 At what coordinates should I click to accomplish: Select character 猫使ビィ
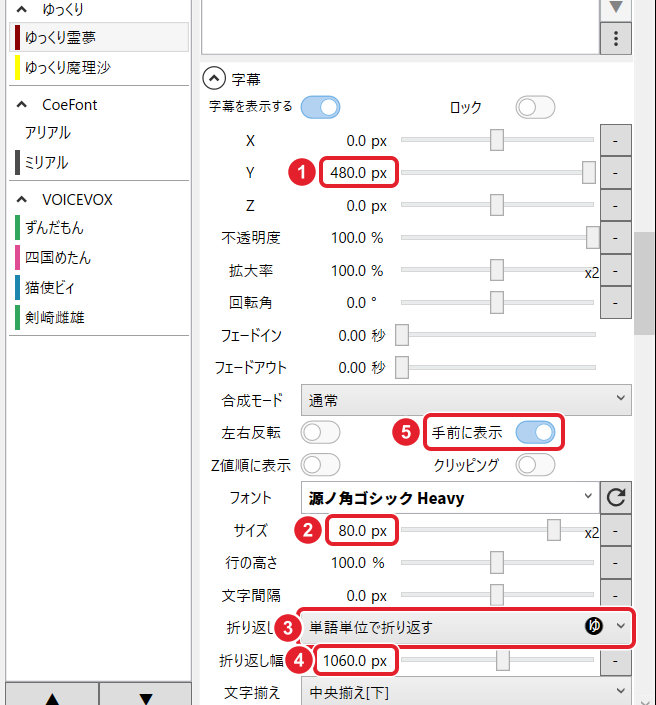(99, 288)
